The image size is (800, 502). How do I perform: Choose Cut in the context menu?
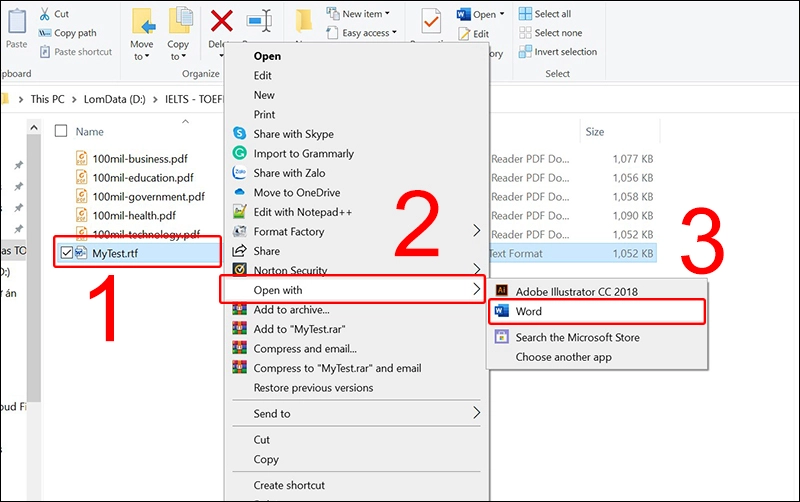pos(262,440)
